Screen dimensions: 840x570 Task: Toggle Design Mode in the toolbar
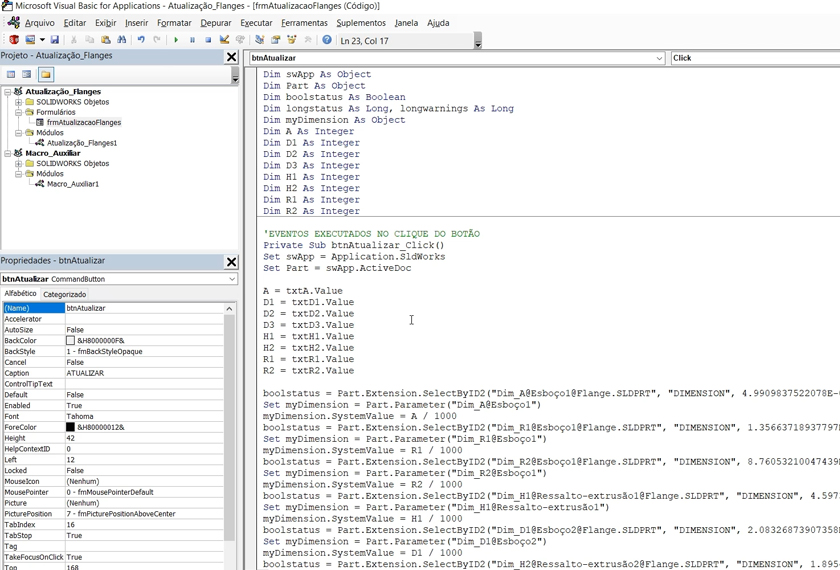[x=224, y=40]
